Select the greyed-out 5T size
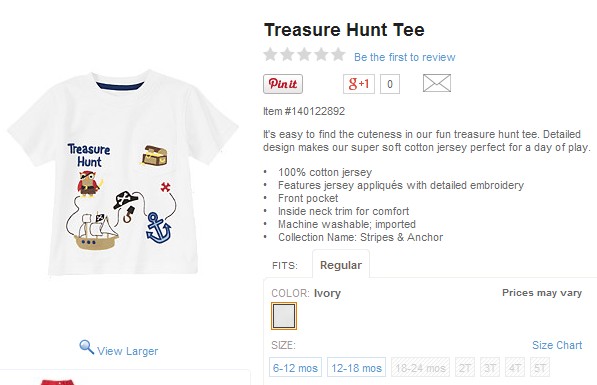The height and width of the screenshot is (385, 597). click(x=540, y=367)
